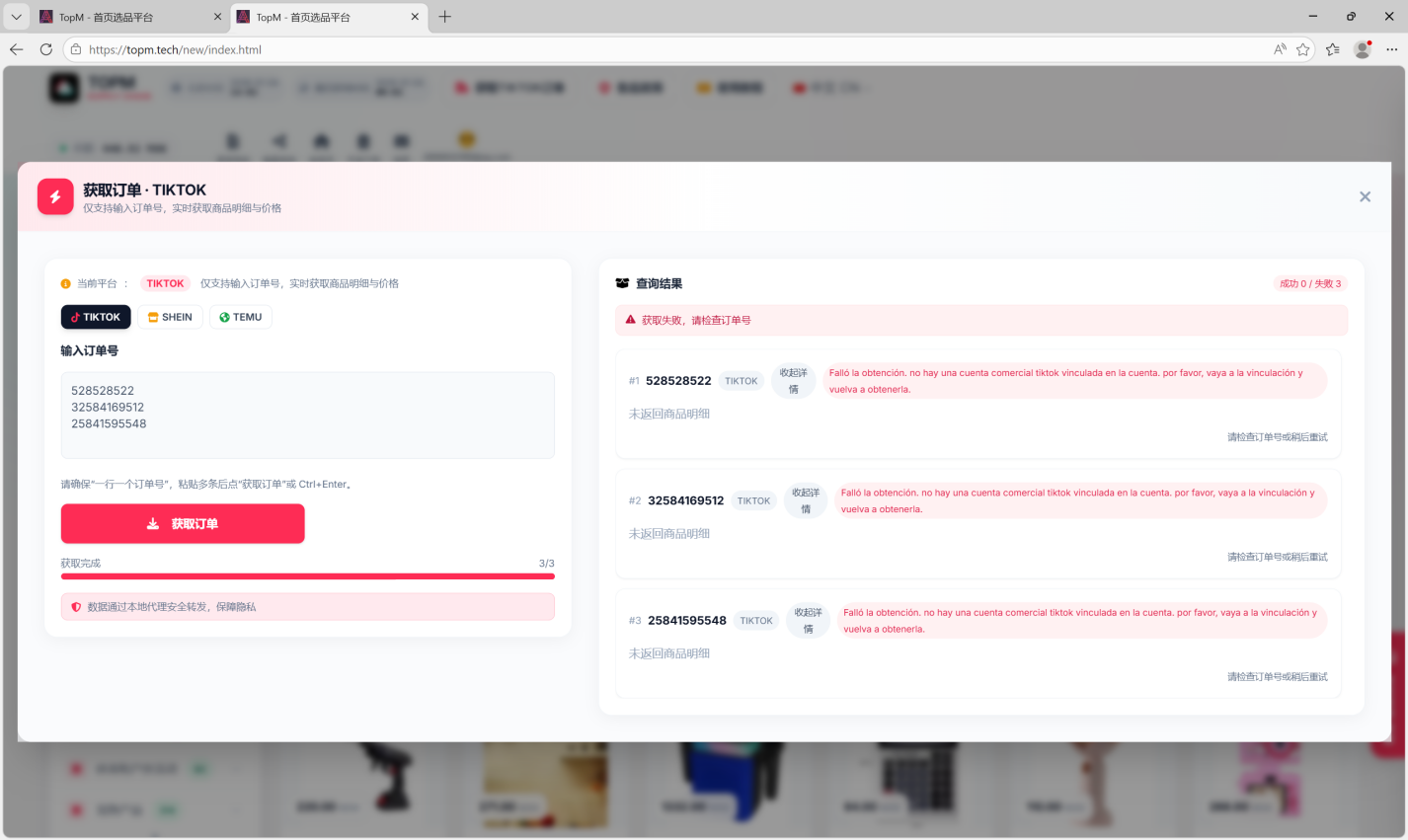Switch platform to TEMU
Image resolution: width=1408 pixels, height=840 pixels.
[x=240, y=317]
